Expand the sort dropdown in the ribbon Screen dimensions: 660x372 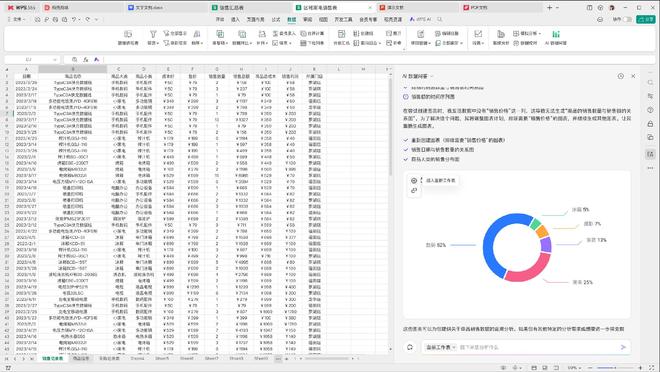tap(197, 43)
